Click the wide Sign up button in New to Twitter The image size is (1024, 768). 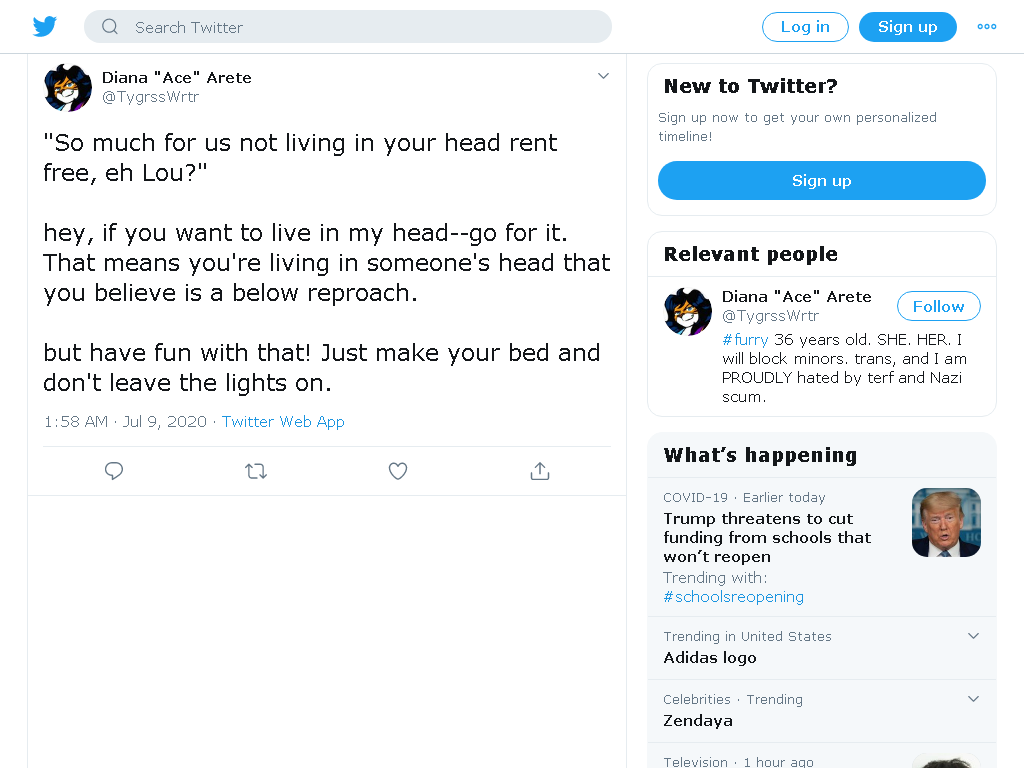point(822,180)
